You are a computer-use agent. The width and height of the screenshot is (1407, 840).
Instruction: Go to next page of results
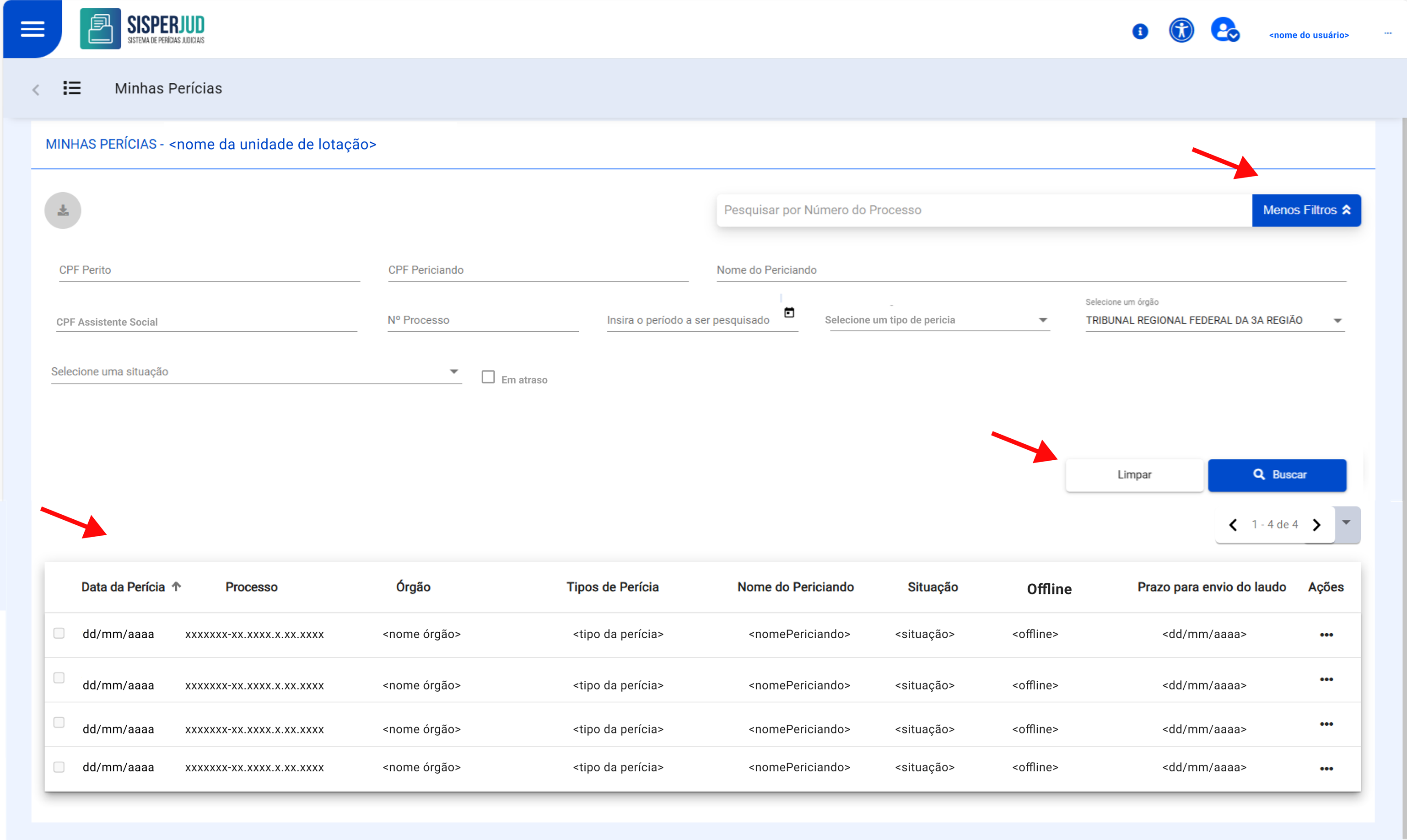1316,525
